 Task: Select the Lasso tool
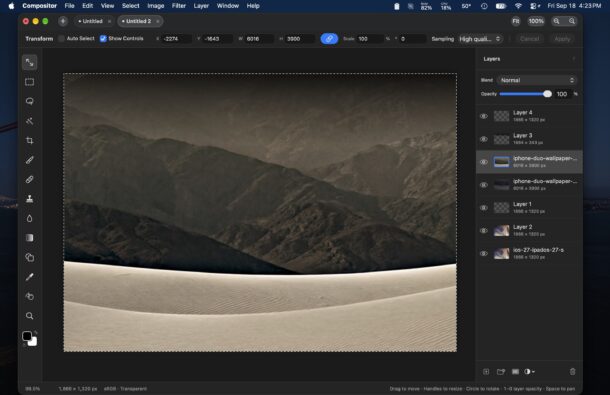(30, 101)
